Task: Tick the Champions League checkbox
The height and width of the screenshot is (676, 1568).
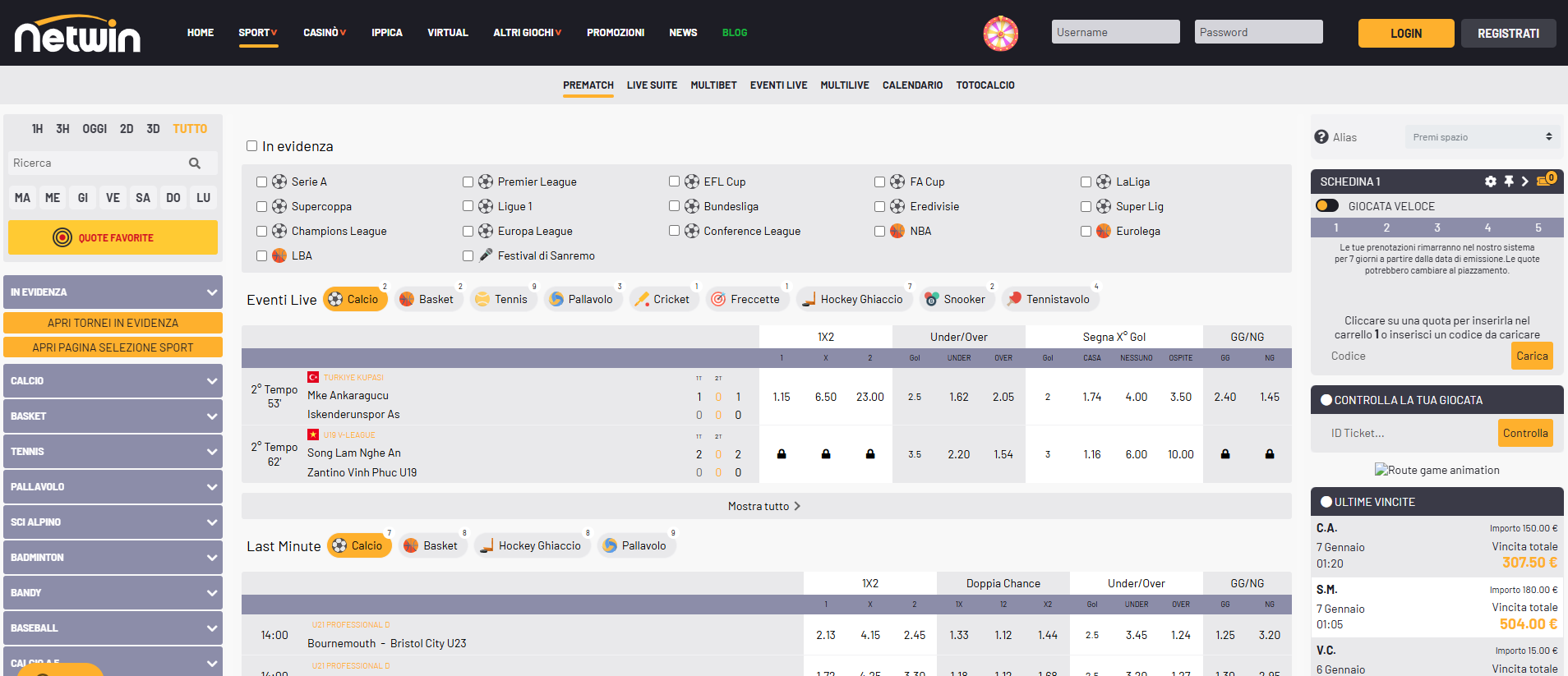Action: coord(261,232)
